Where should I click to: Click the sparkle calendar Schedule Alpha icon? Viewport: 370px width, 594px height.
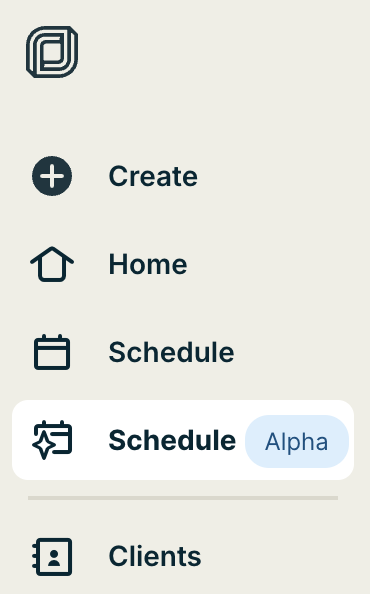[52, 440]
